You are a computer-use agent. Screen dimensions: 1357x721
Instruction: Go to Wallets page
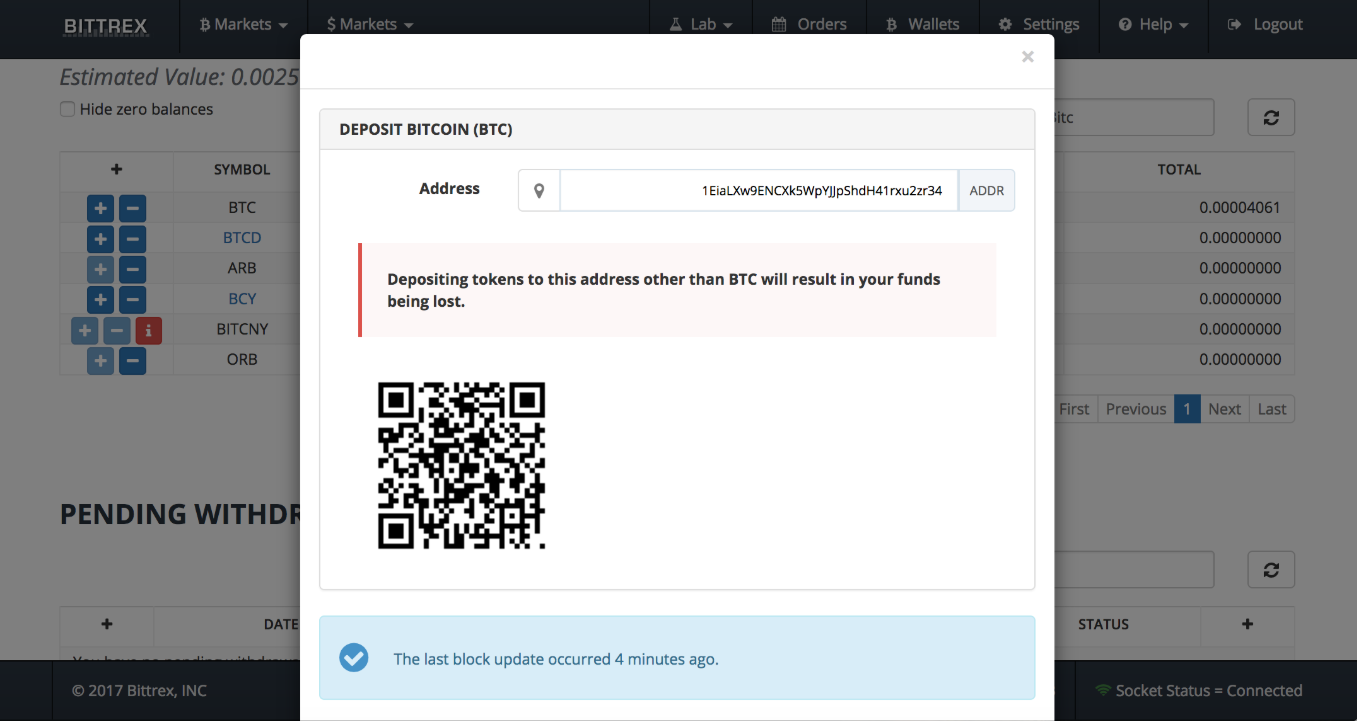923,24
